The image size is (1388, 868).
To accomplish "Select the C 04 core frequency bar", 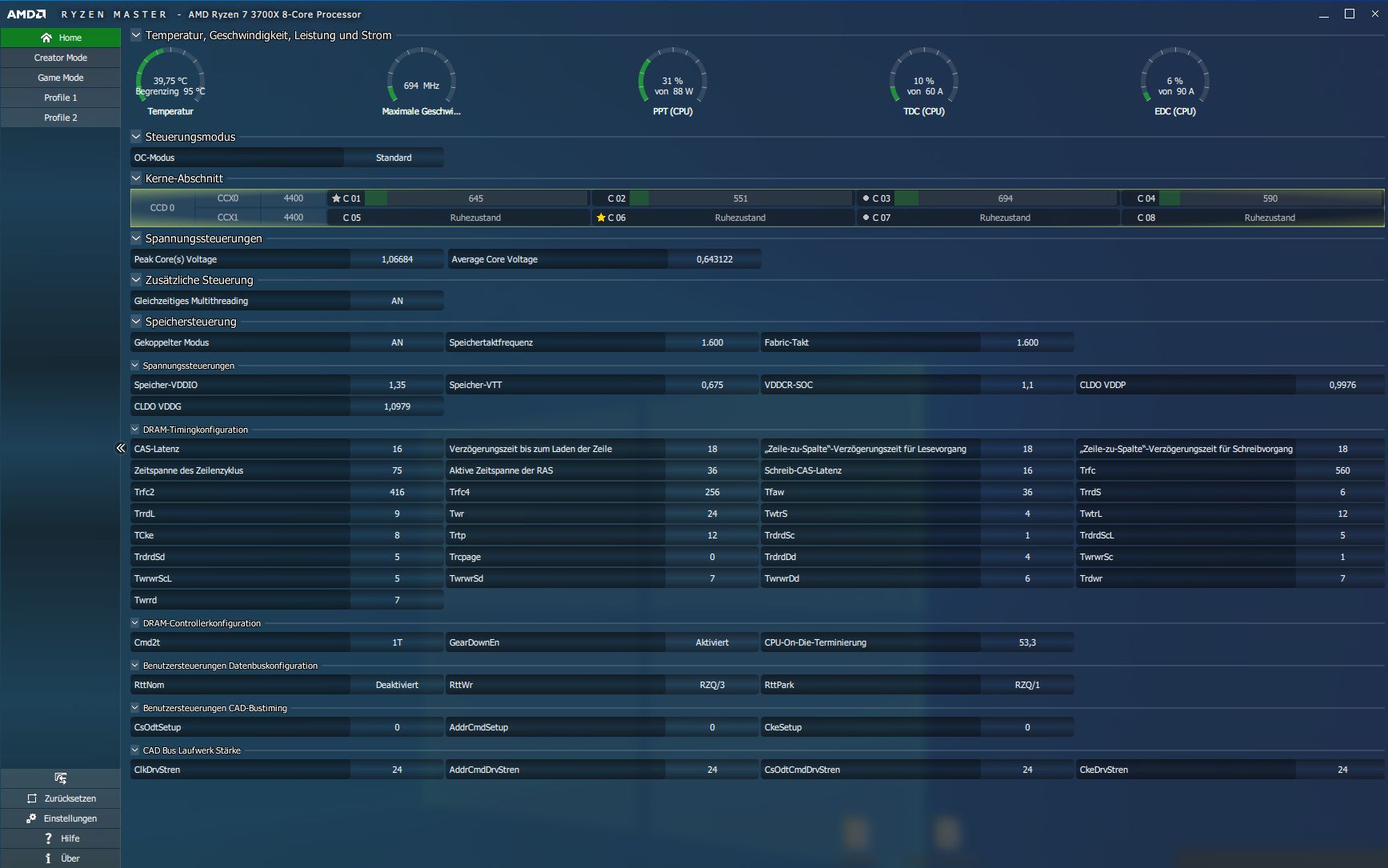I will coord(1270,198).
